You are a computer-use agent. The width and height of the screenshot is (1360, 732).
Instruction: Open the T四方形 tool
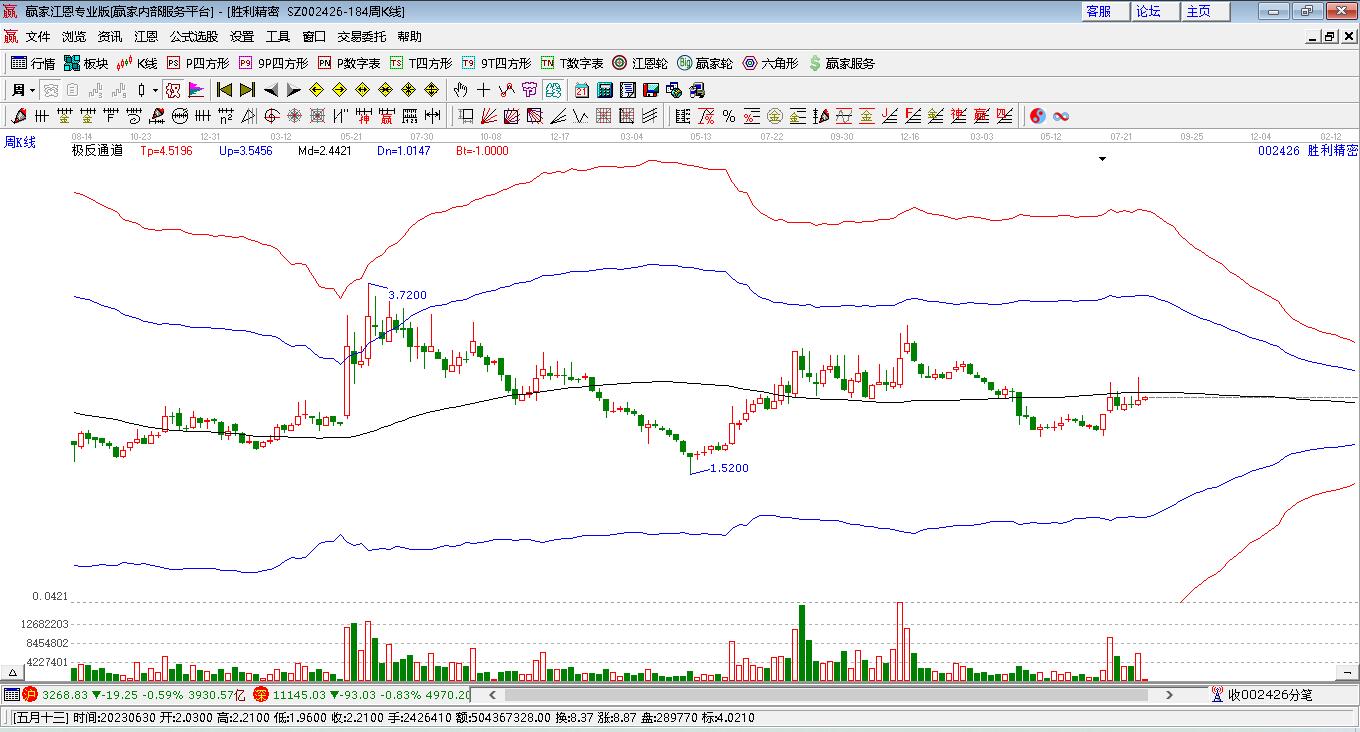pyautogui.click(x=421, y=63)
